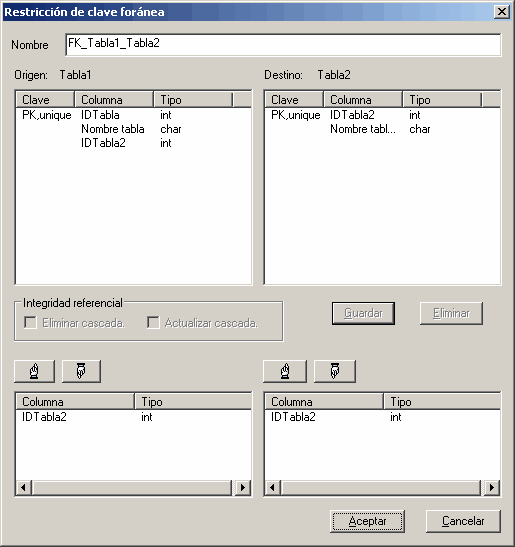Click Clave column header in Origen list
Screen dimensions: 515x547
(45, 100)
